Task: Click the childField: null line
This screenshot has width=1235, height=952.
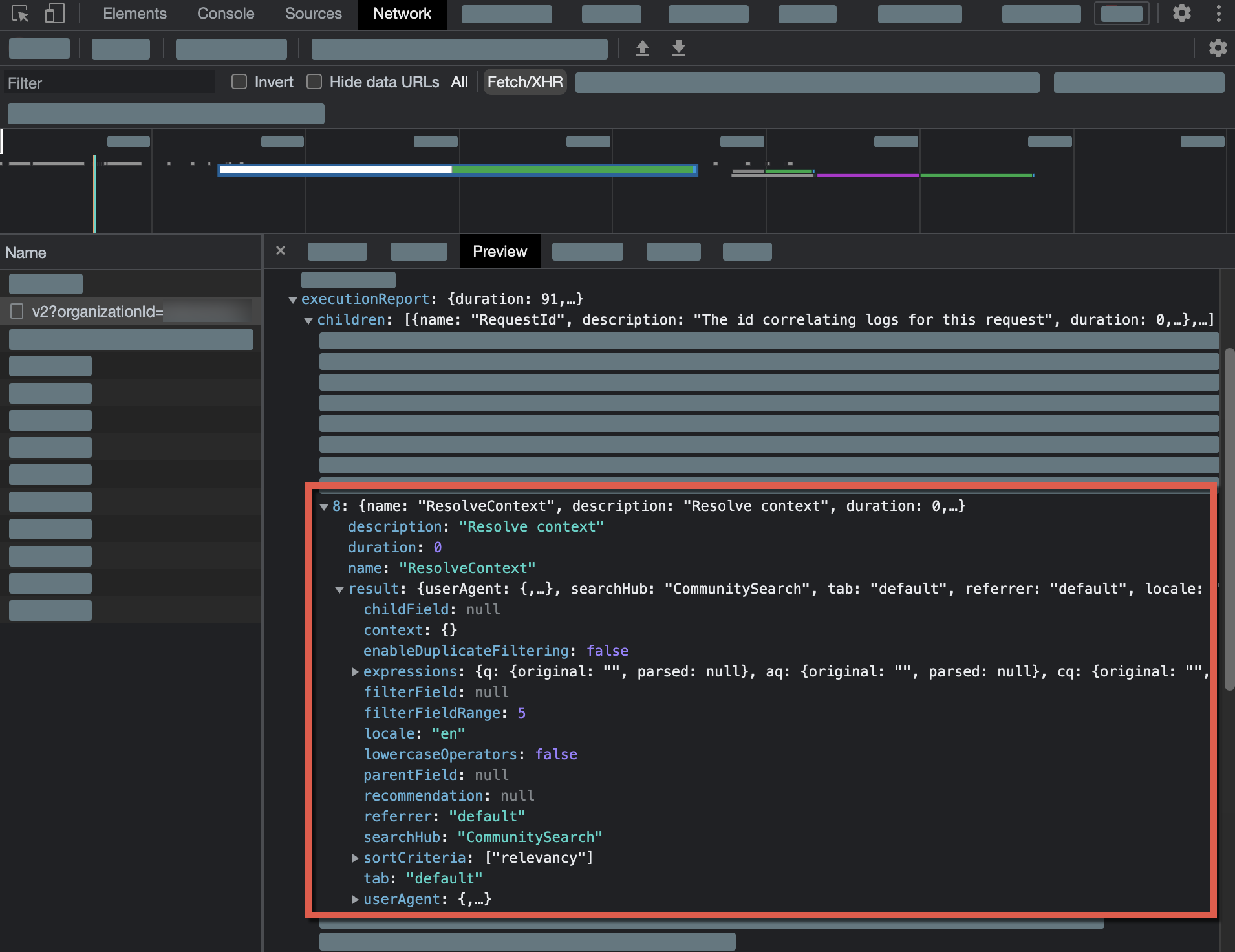Action: click(x=431, y=609)
